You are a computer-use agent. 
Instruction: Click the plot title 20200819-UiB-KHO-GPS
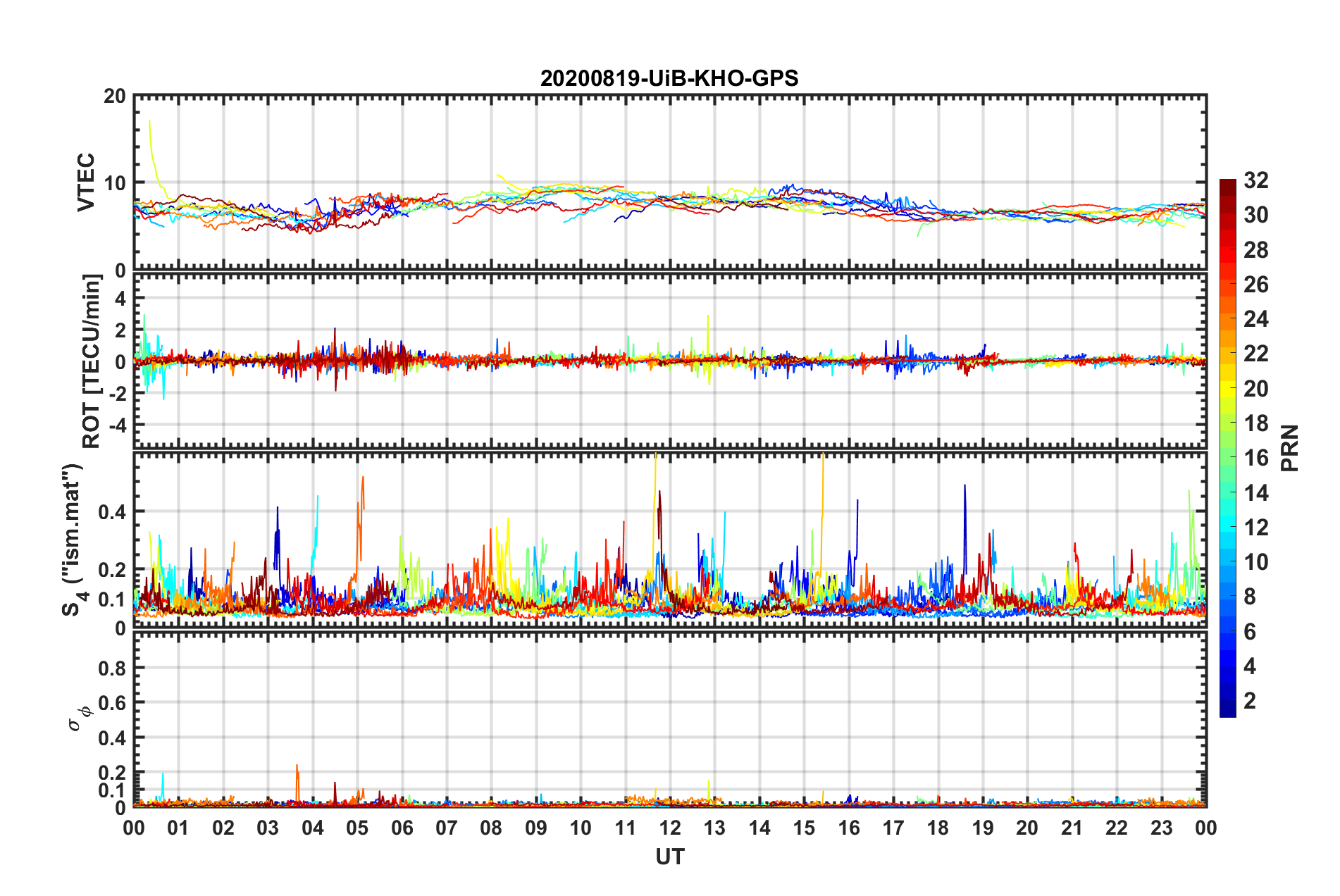(x=669, y=78)
